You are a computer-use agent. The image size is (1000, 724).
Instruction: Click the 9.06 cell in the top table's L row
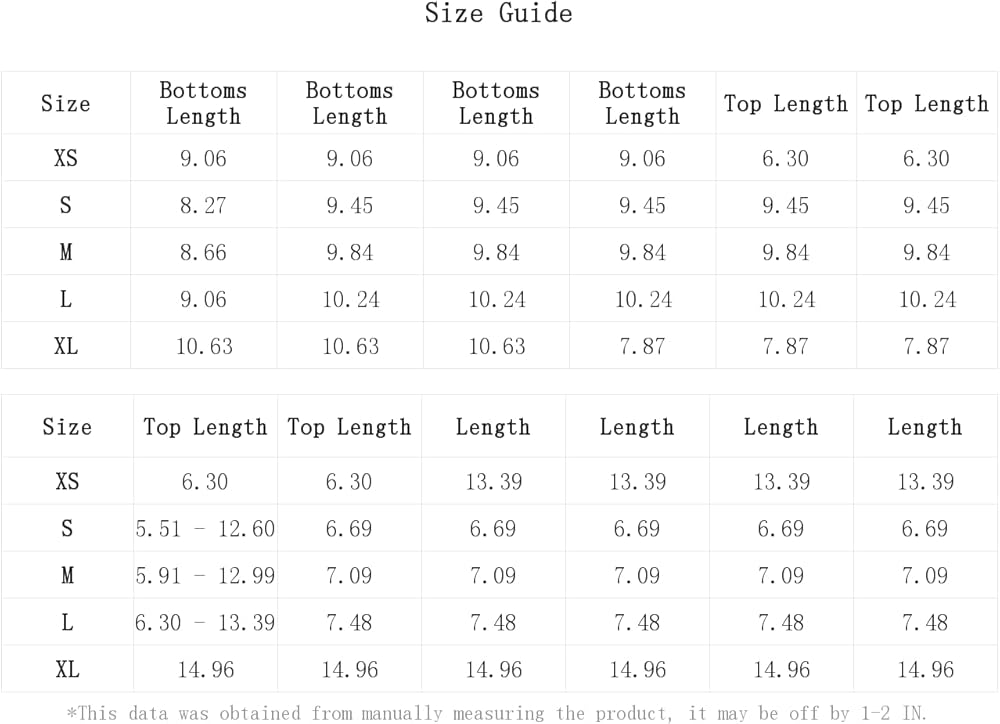(203, 299)
